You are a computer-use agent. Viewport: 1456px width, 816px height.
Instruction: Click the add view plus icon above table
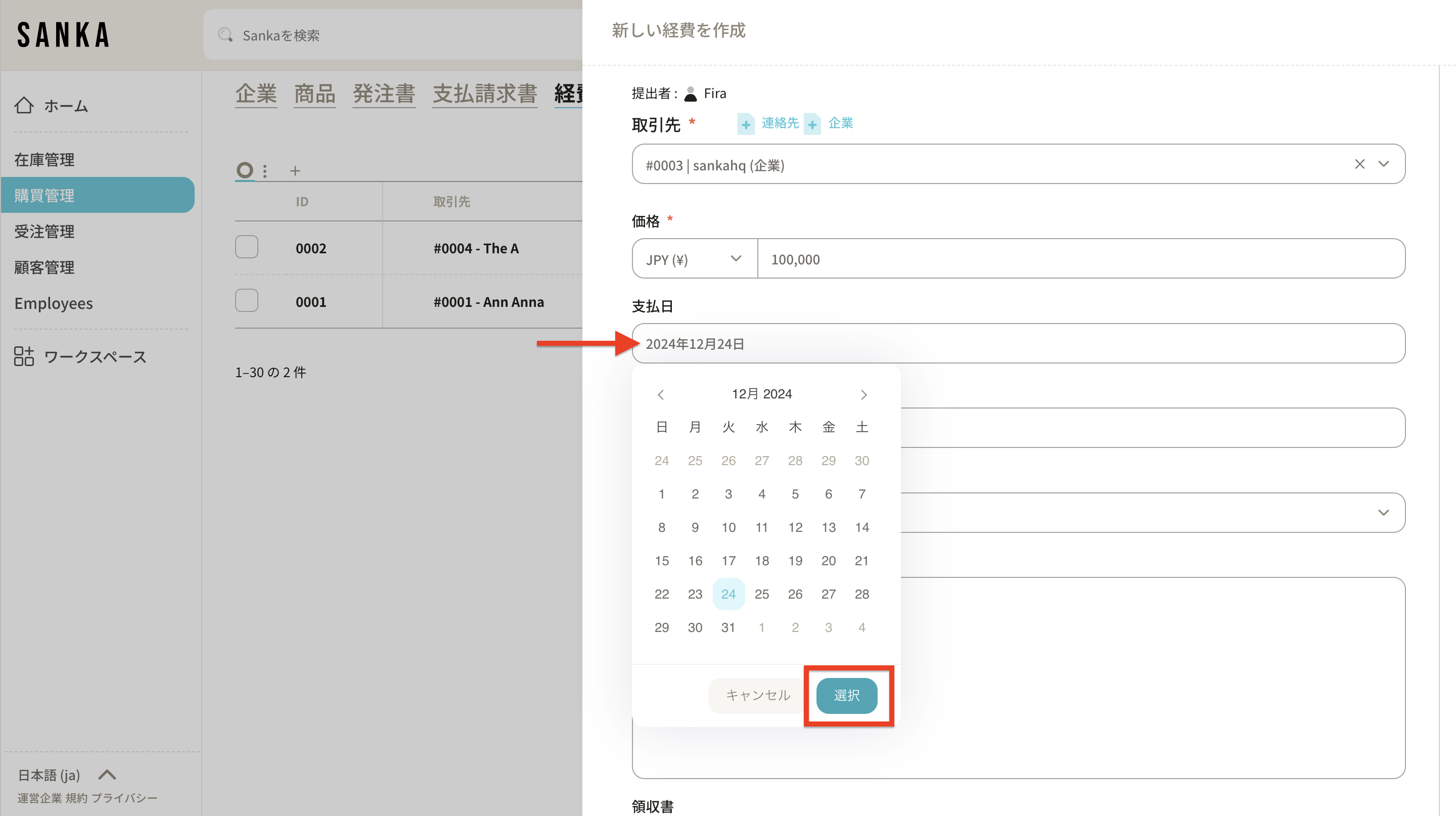[294, 171]
